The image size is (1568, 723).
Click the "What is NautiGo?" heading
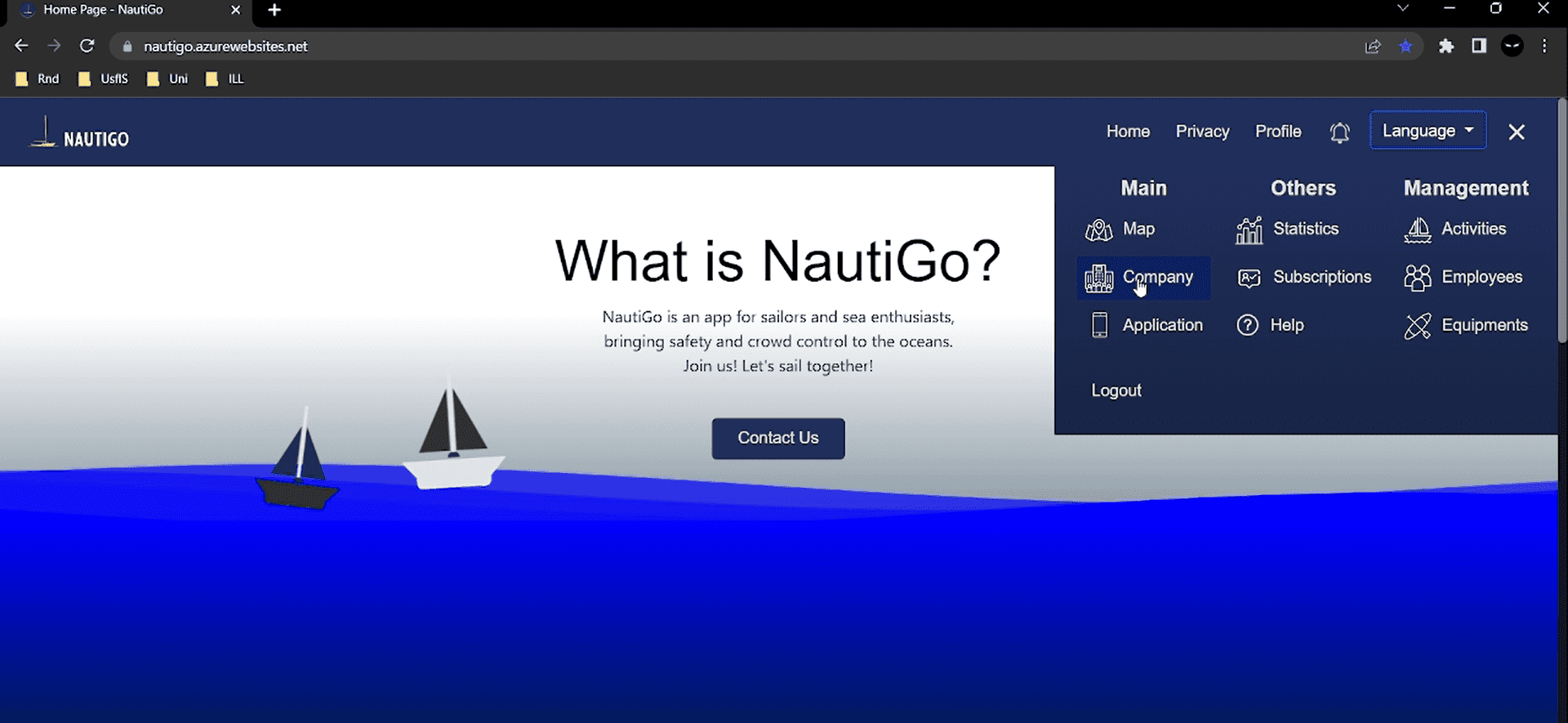coord(777,261)
